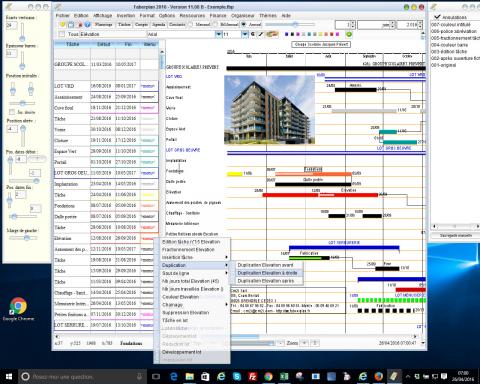This screenshot has height=384, width=480.
Task: Open the Store from the taskbar
Action: click(205, 377)
